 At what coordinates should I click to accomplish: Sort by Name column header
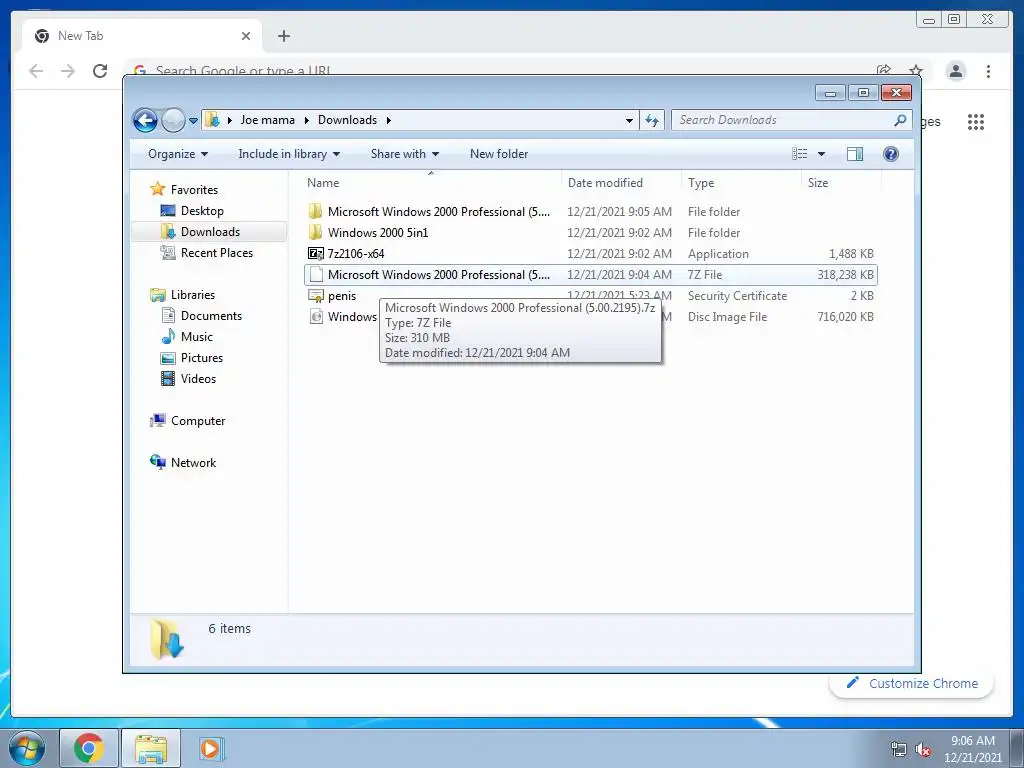pos(431,183)
